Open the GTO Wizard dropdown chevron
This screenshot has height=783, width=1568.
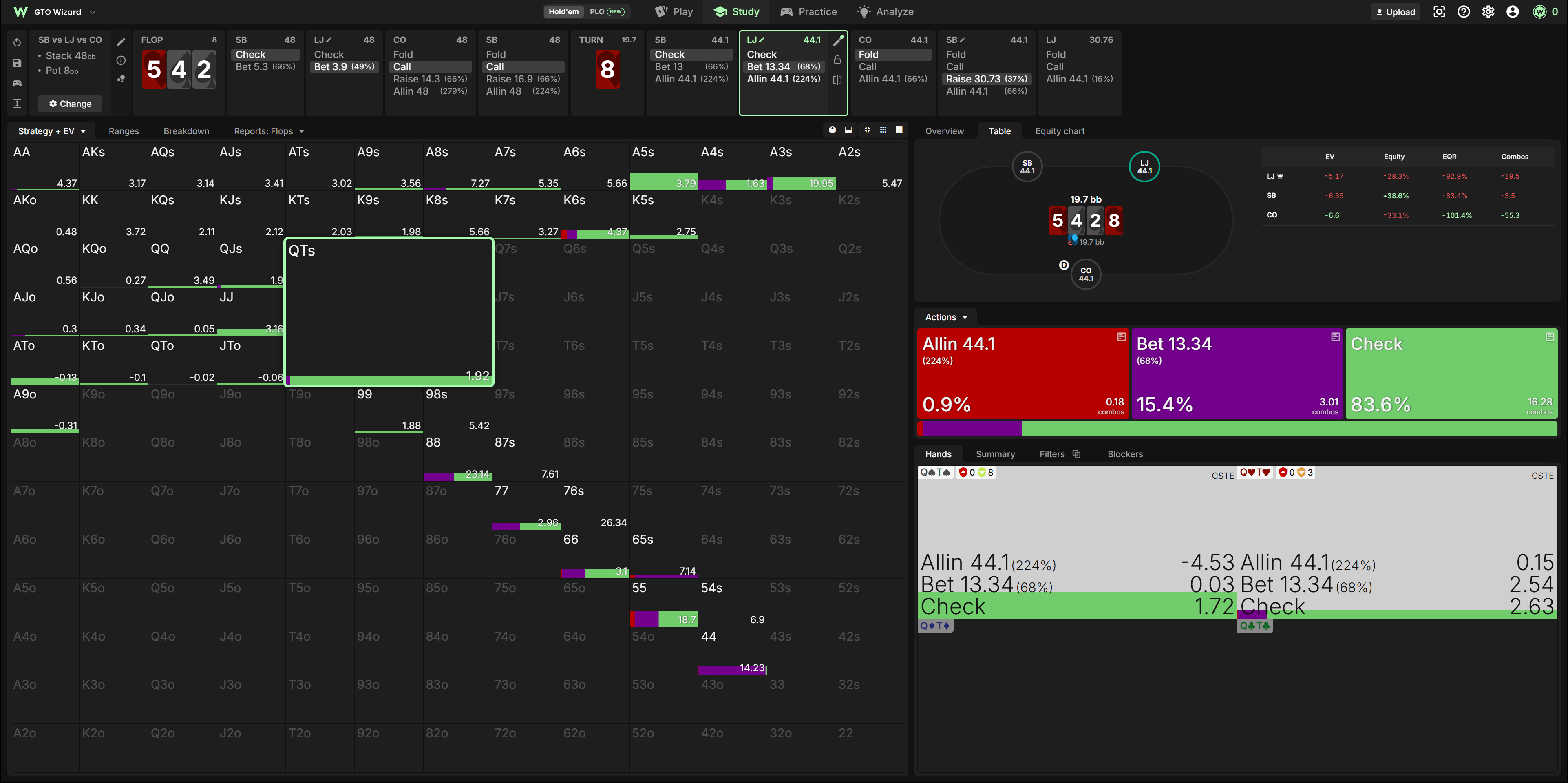click(x=93, y=11)
